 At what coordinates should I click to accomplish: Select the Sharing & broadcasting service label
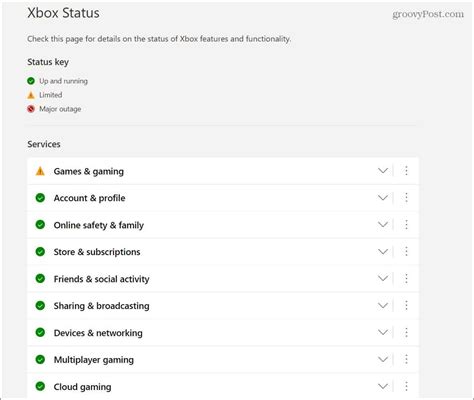point(101,306)
